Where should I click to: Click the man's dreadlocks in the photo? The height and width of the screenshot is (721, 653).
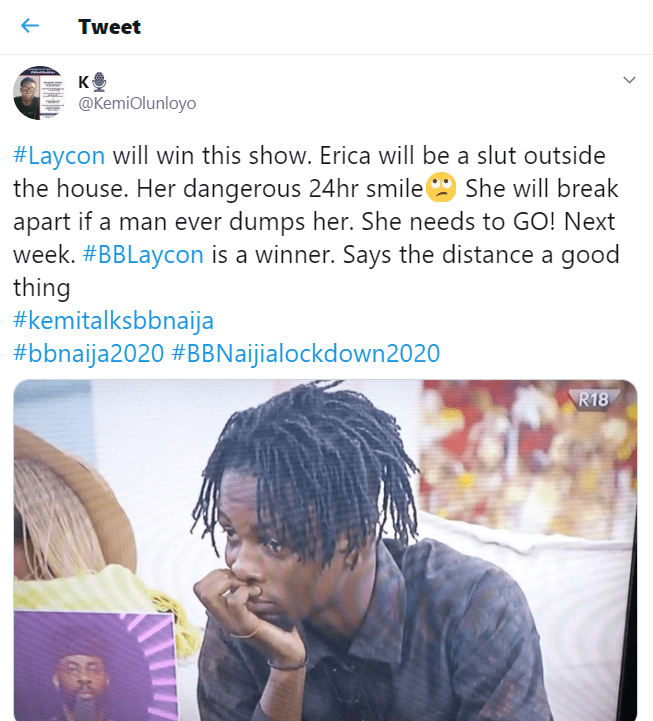pyautogui.click(x=308, y=464)
